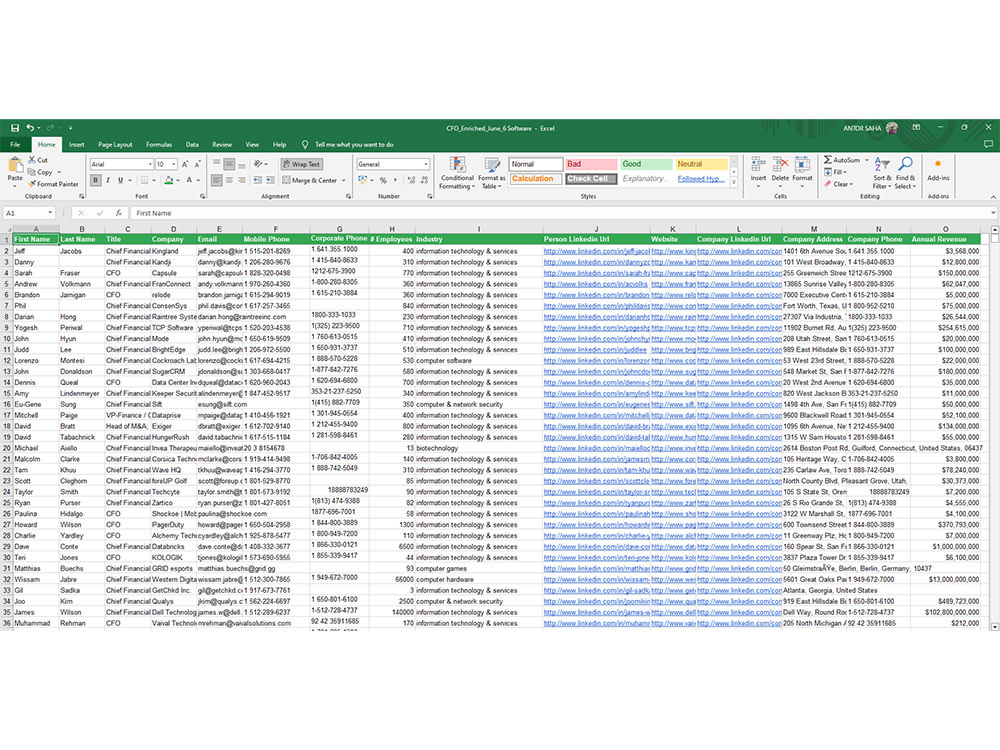Apply the Comma Style number format
The width and height of the screenshot is (1000, 750).
(x=395, y=180)
